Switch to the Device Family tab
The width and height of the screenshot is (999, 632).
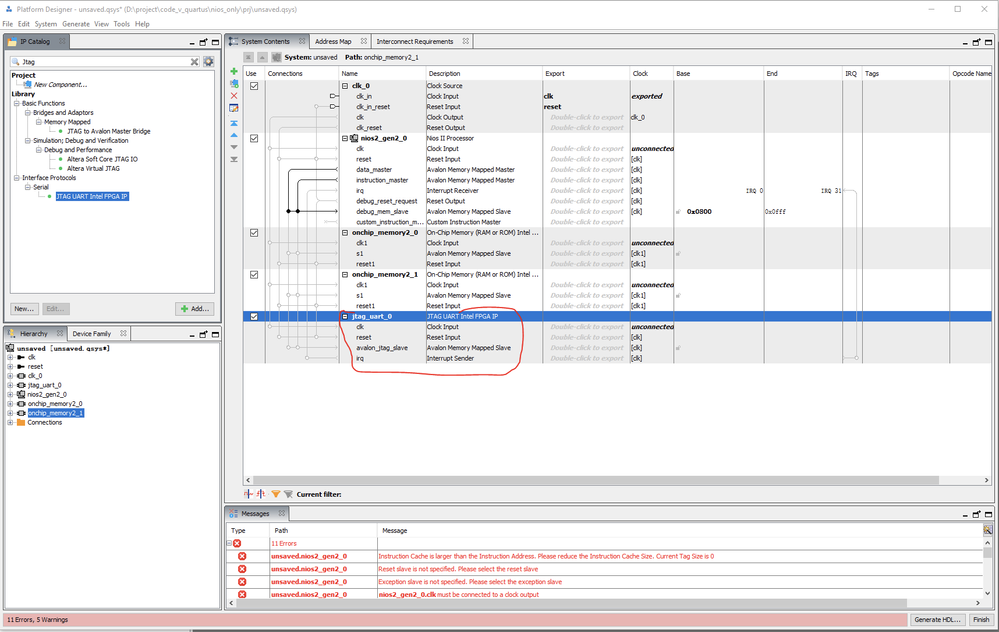[x=92, y=334]
